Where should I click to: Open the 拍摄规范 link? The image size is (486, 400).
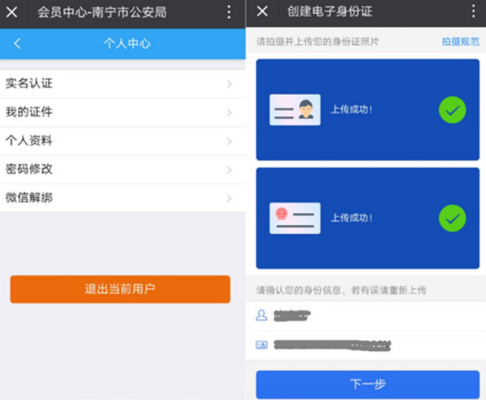tap(460, 42)
